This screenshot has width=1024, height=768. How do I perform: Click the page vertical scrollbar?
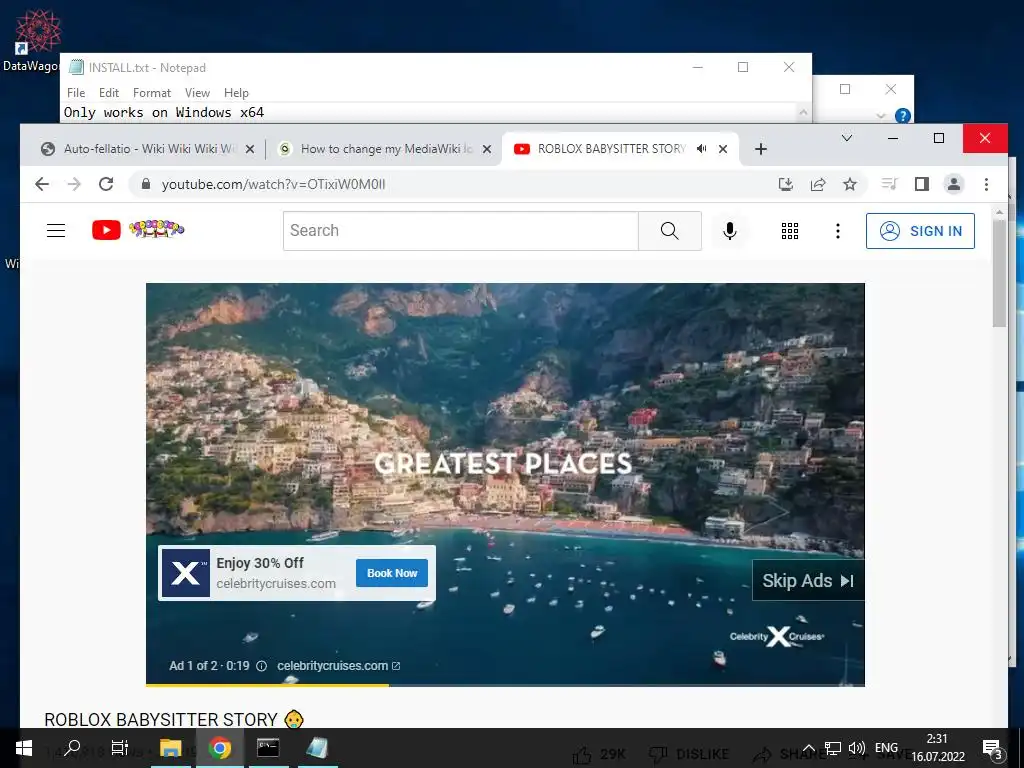(x=999, y=274)
